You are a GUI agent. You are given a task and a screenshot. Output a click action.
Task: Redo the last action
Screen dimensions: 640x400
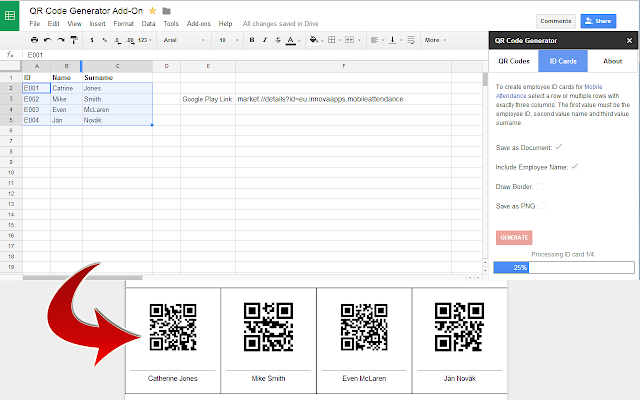coord(61,40)
